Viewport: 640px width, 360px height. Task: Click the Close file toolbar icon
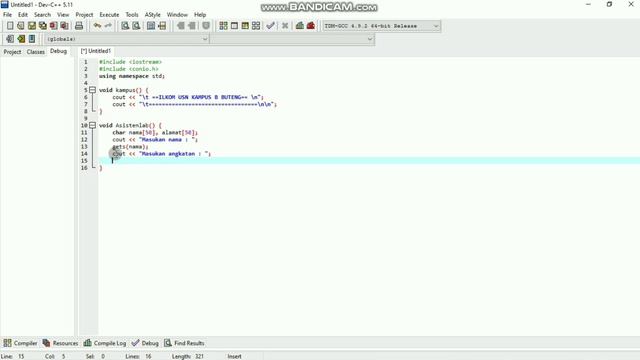coord(53,26)
